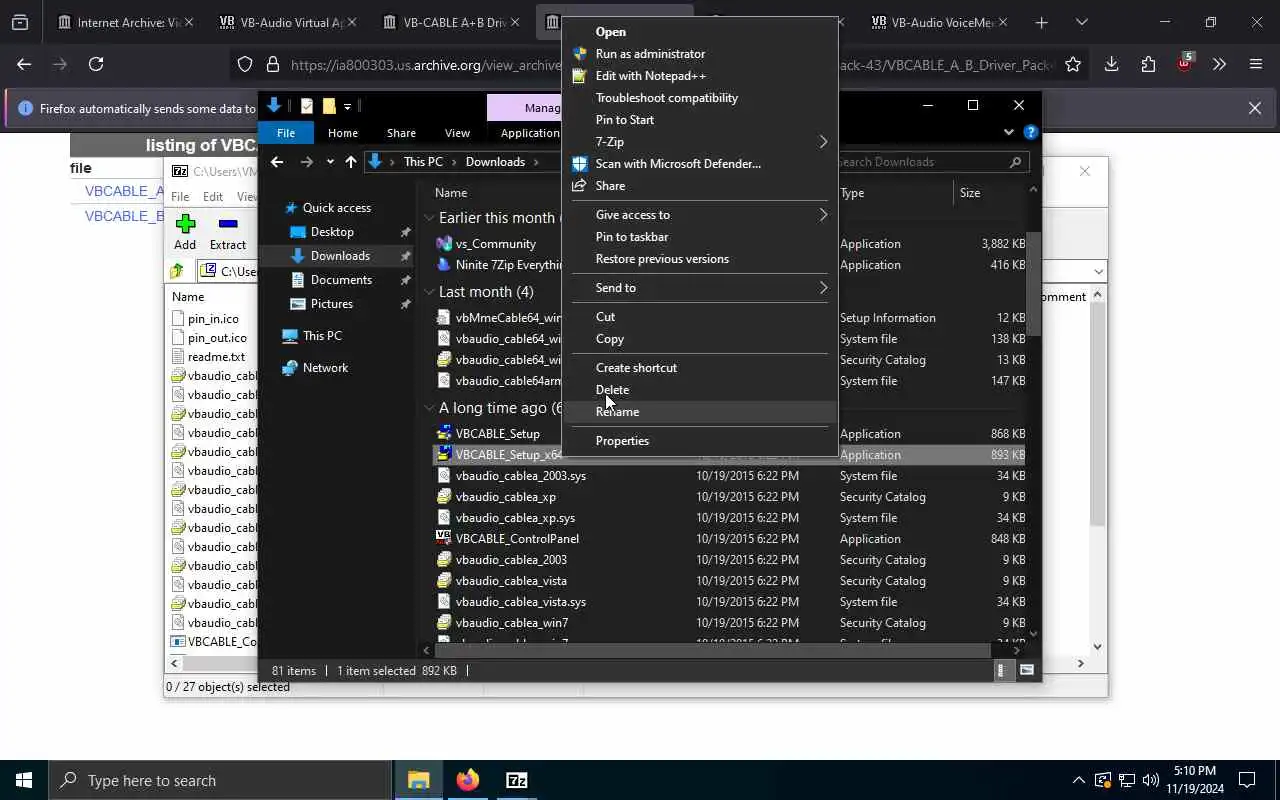The width and height of the screenshot is (1280, 800).
Task: Select Troubleshoot compatibility entry
Action: click(x=666, y=98)
